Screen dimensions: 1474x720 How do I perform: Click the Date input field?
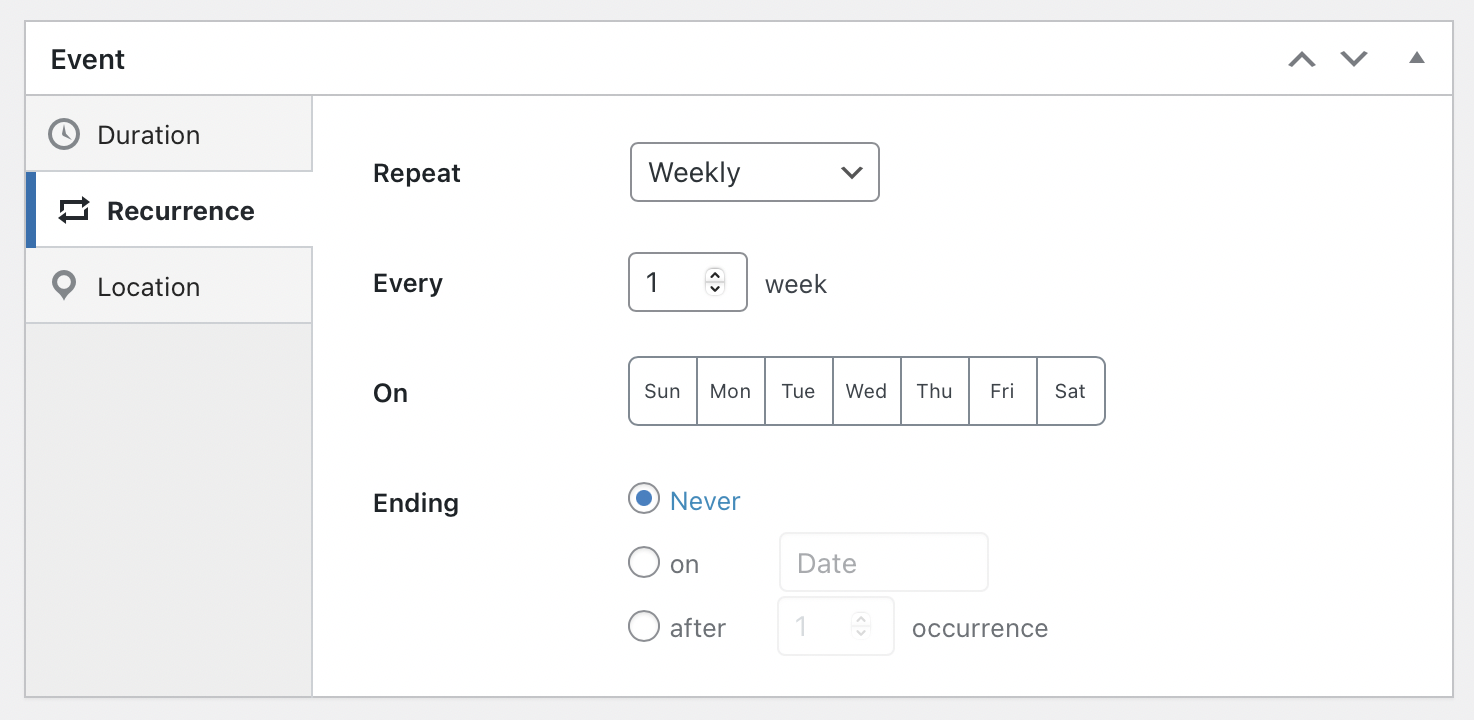point(883,562)
